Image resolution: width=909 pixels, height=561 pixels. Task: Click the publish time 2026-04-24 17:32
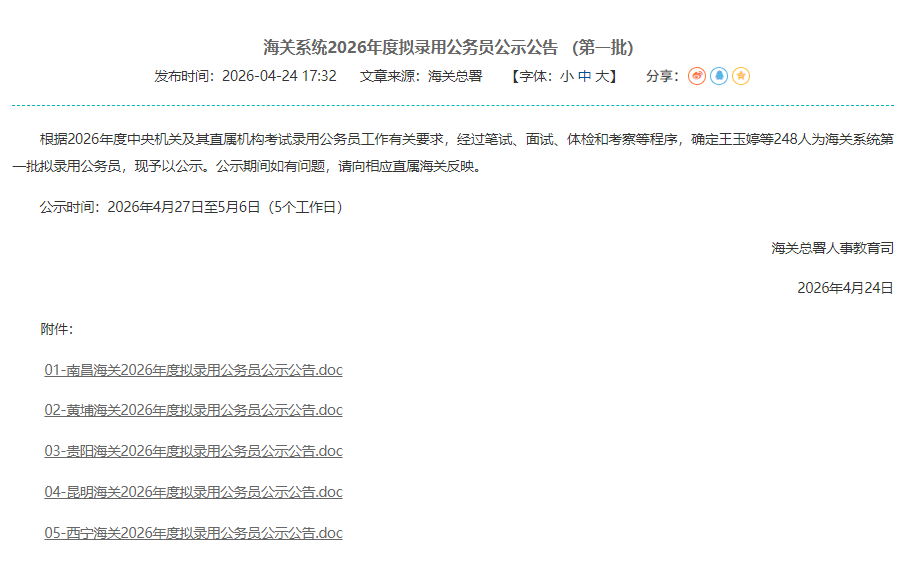point(279,76)
